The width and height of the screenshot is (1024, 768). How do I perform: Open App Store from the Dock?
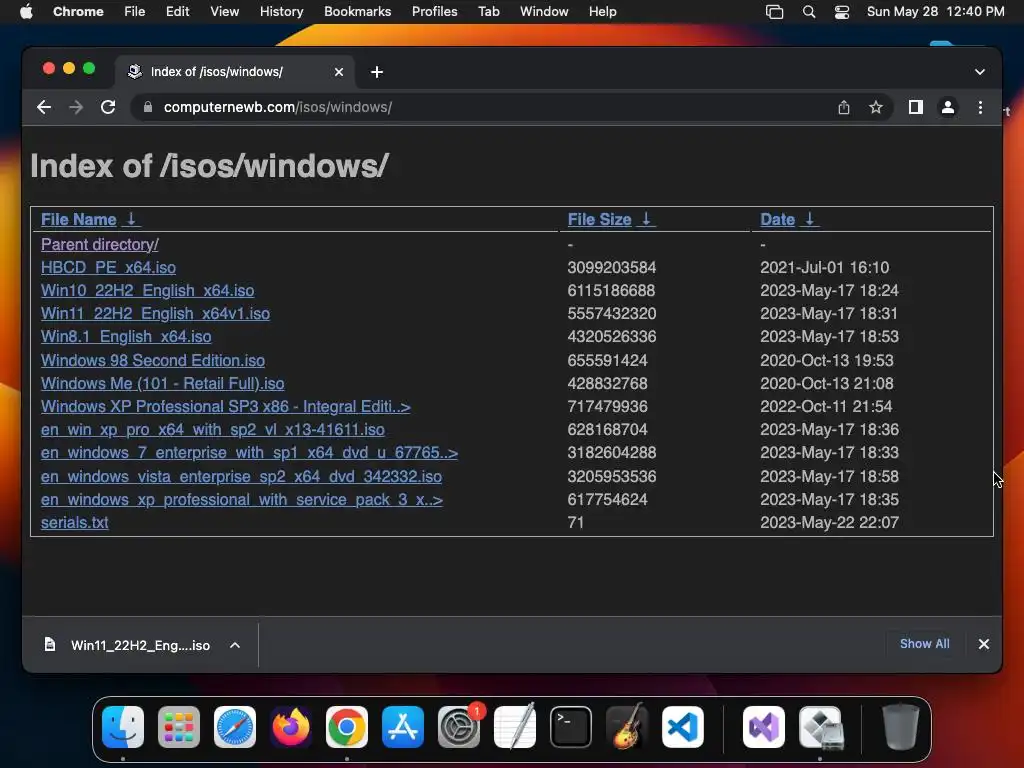pyautogui.click(x=403, y=727)
